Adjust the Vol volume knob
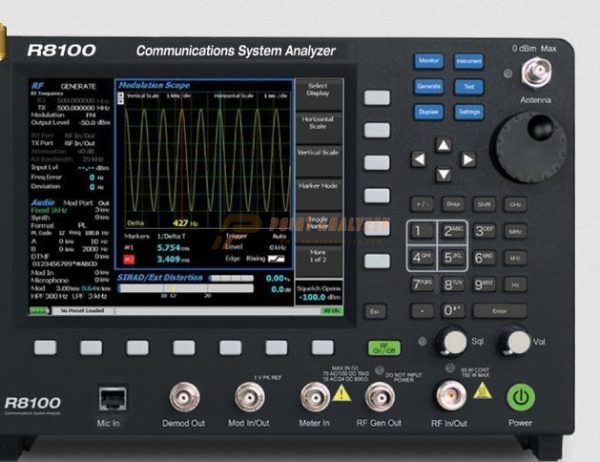This screenshot has height=462, width=600. tap(517, 341)
